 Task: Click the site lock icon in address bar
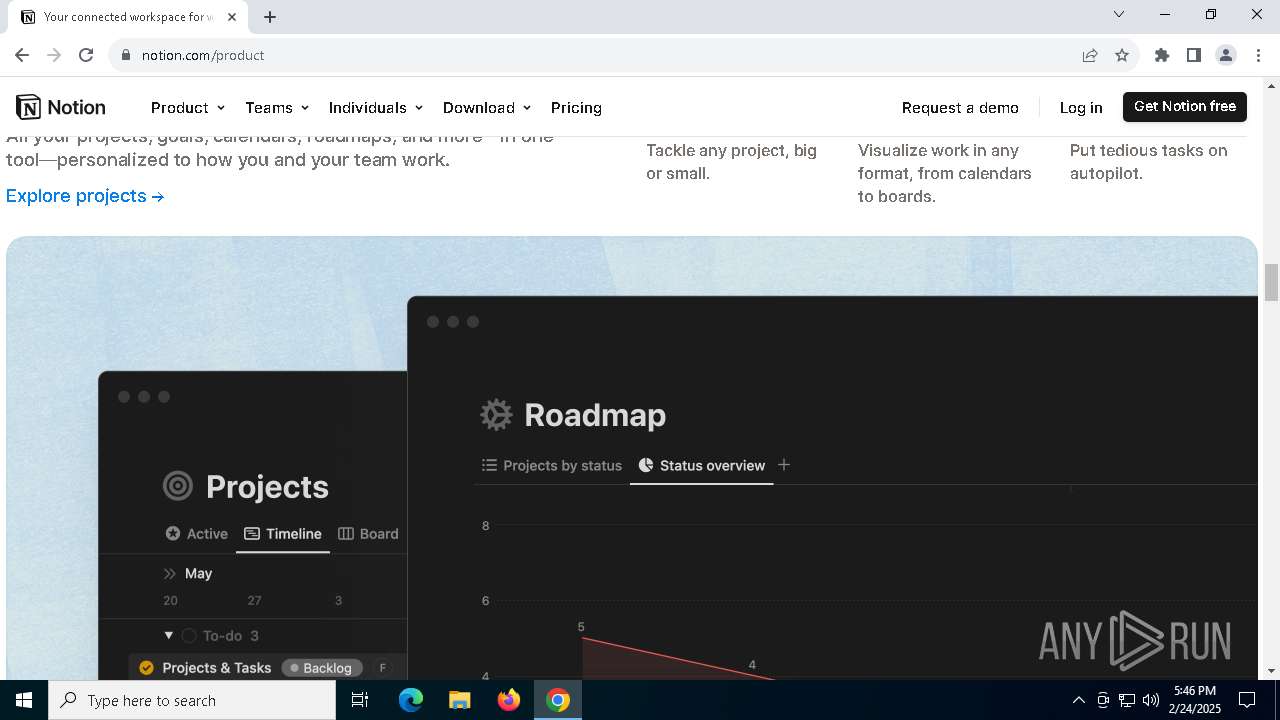coord(126,55)
